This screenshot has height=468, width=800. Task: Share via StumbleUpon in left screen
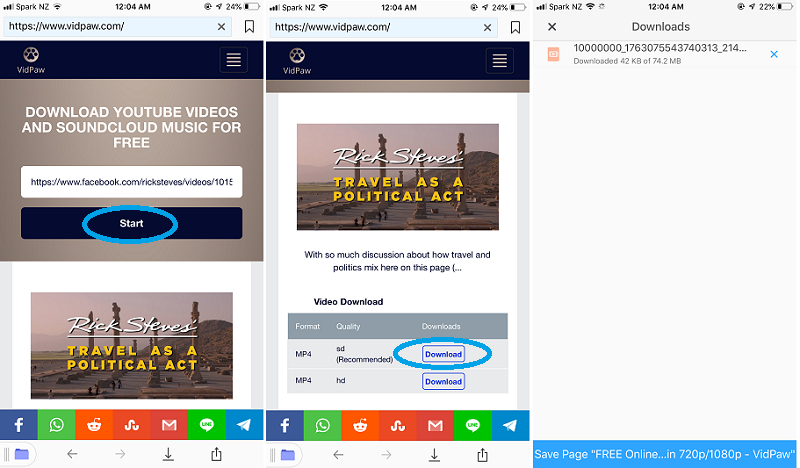pyautogui.click(x=132, y=425)
